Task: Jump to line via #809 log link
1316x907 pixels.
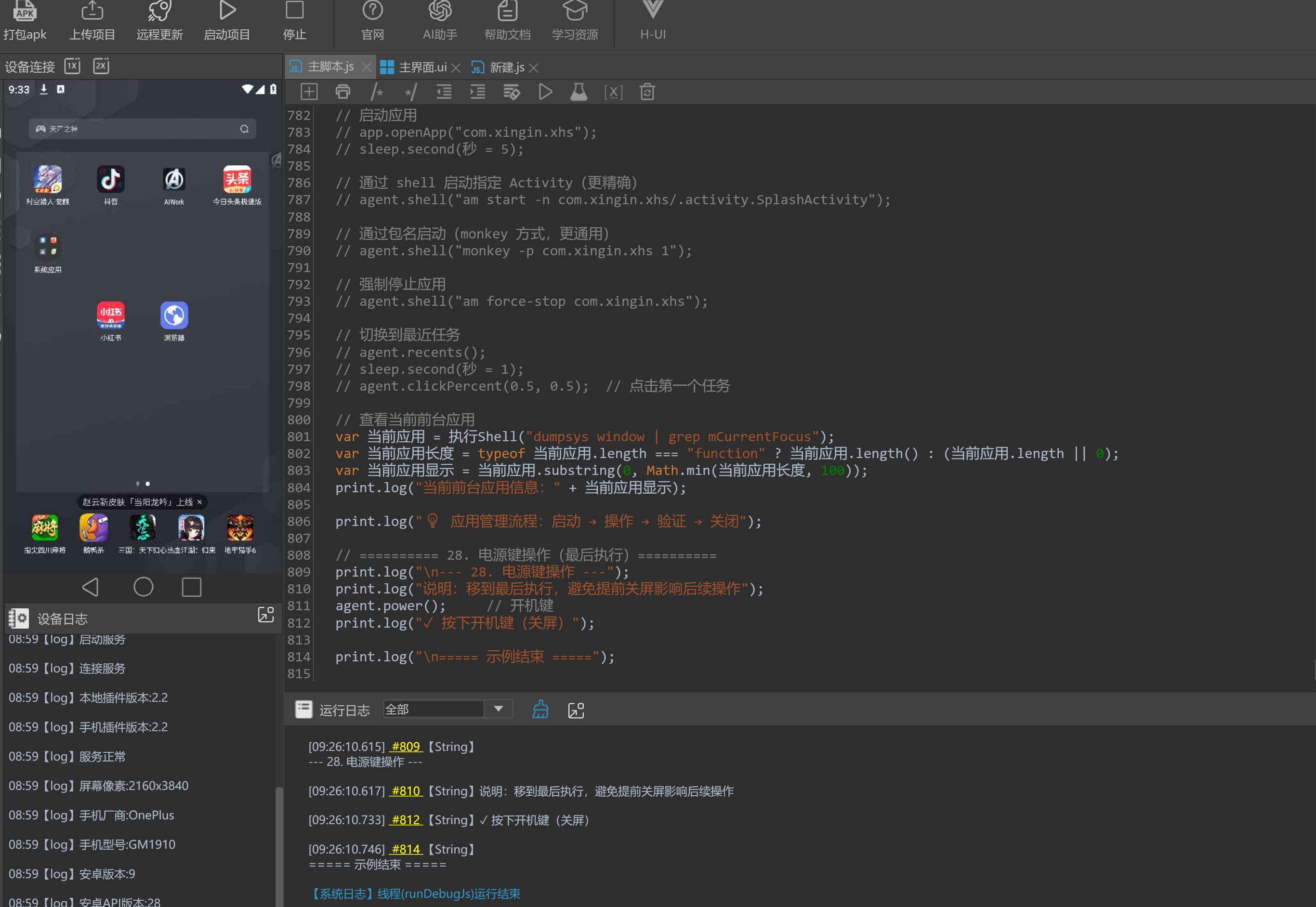Action: pos(406,747)
